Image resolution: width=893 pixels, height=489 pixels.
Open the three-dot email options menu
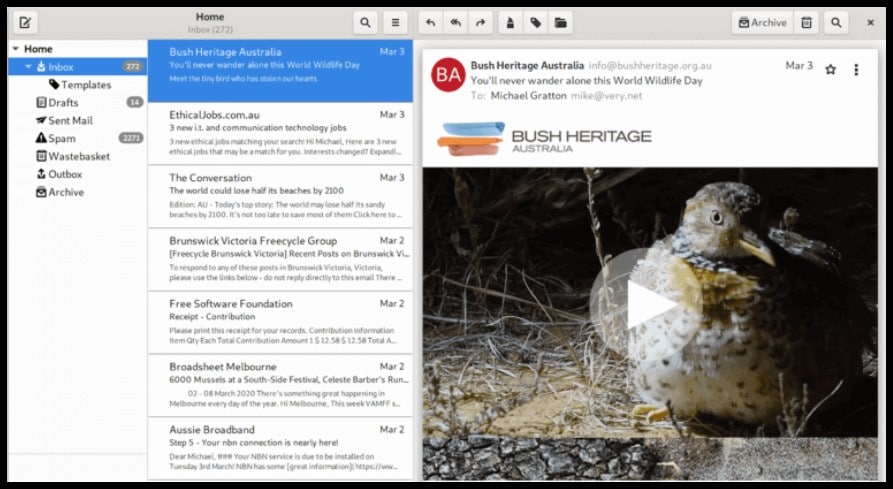coord(856,69)
